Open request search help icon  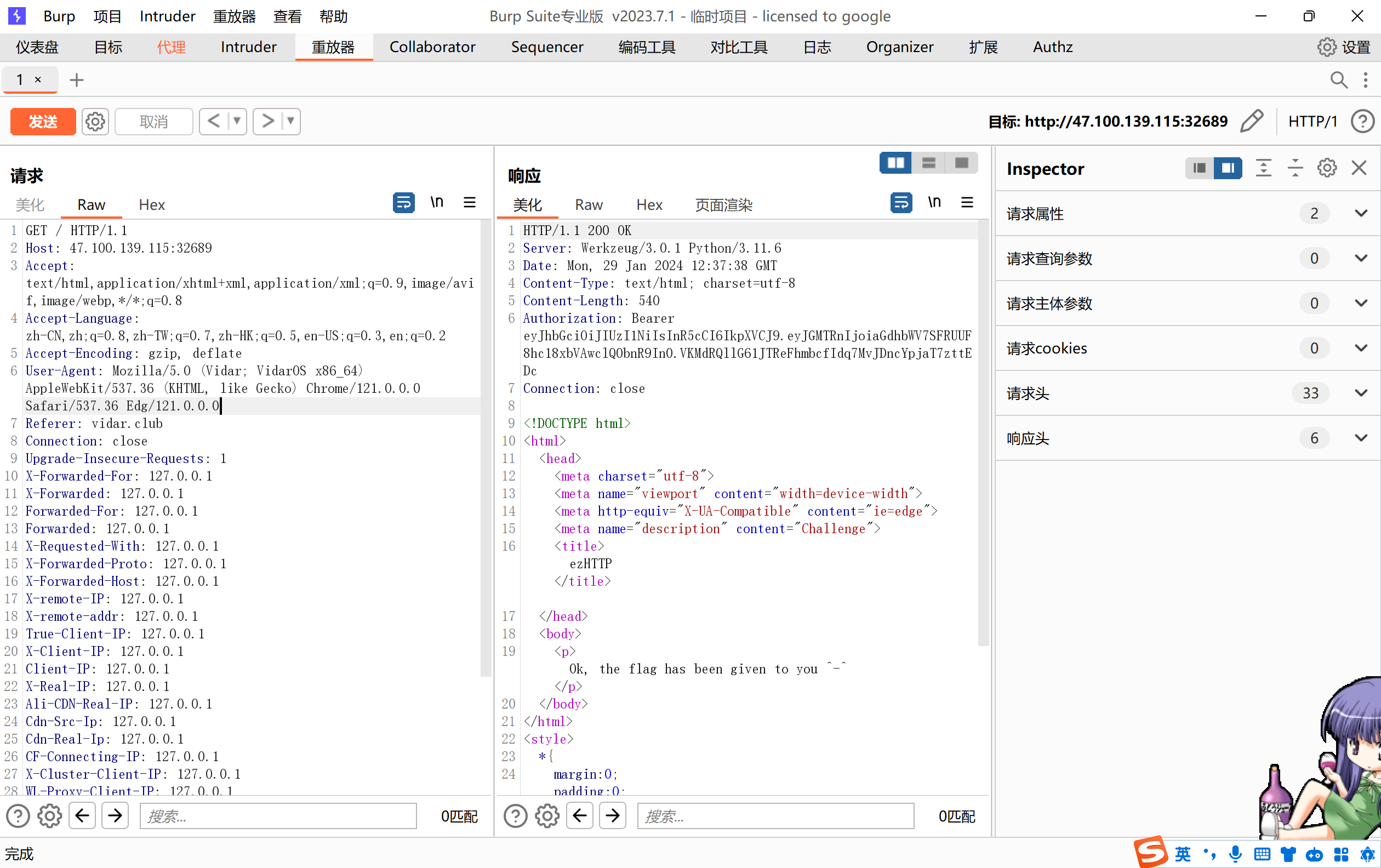pos(18,816)
